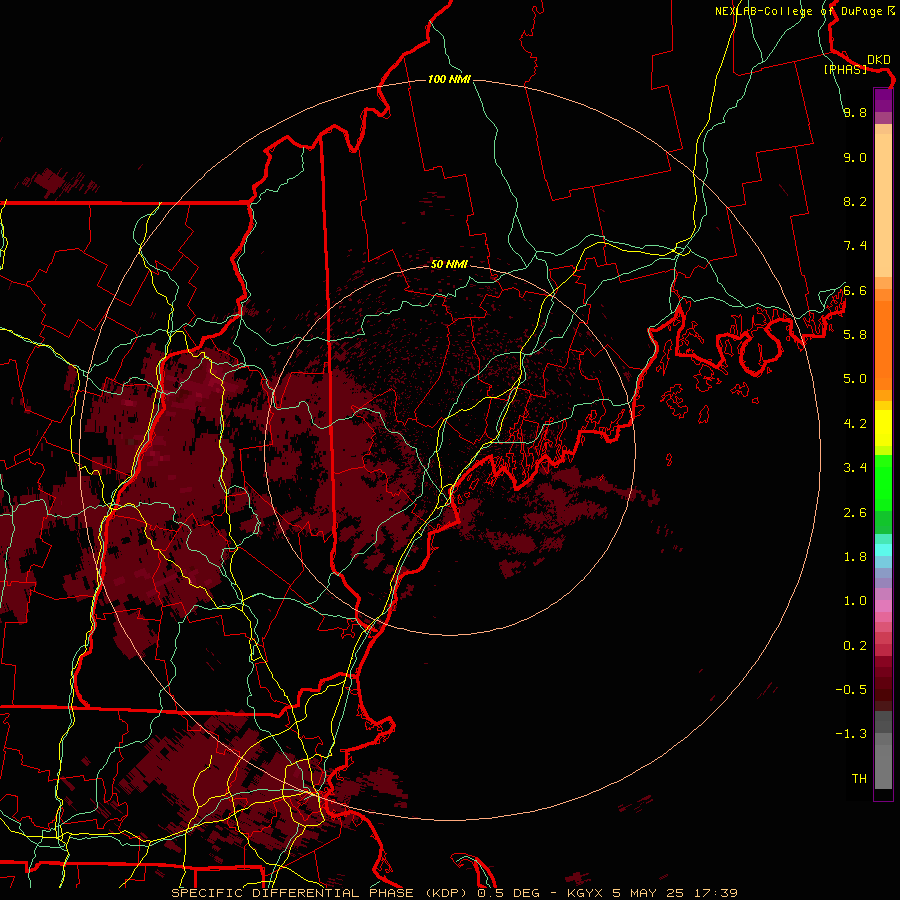Click the DKD legend title

pos(879,60)
